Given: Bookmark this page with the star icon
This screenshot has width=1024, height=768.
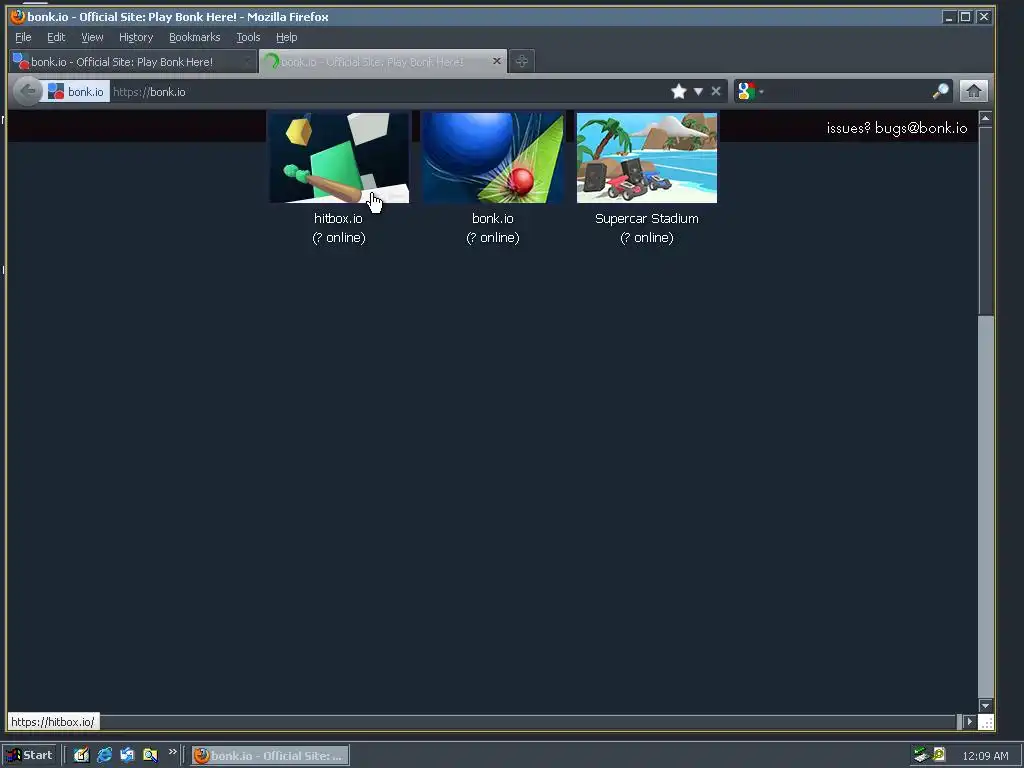Looking at the screenshot, I should (679, 91).
